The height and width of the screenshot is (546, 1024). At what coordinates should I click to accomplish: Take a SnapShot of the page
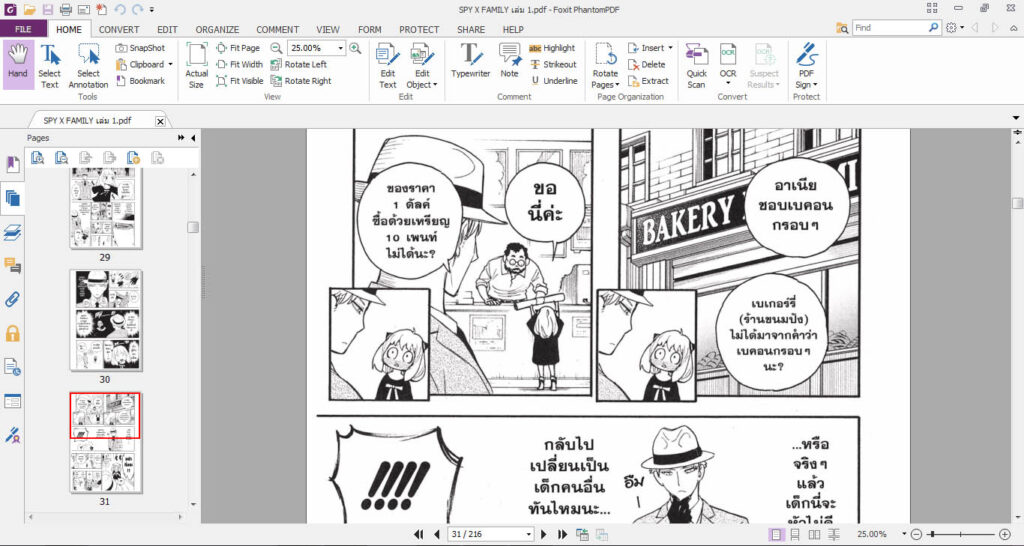tap(140, 48)
